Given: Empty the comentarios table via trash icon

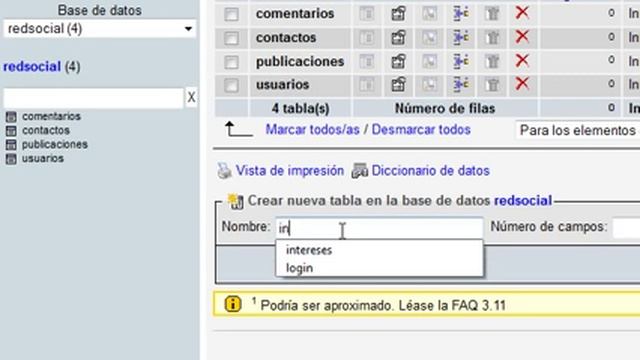Looking at the screenshot, I should 492,13.
